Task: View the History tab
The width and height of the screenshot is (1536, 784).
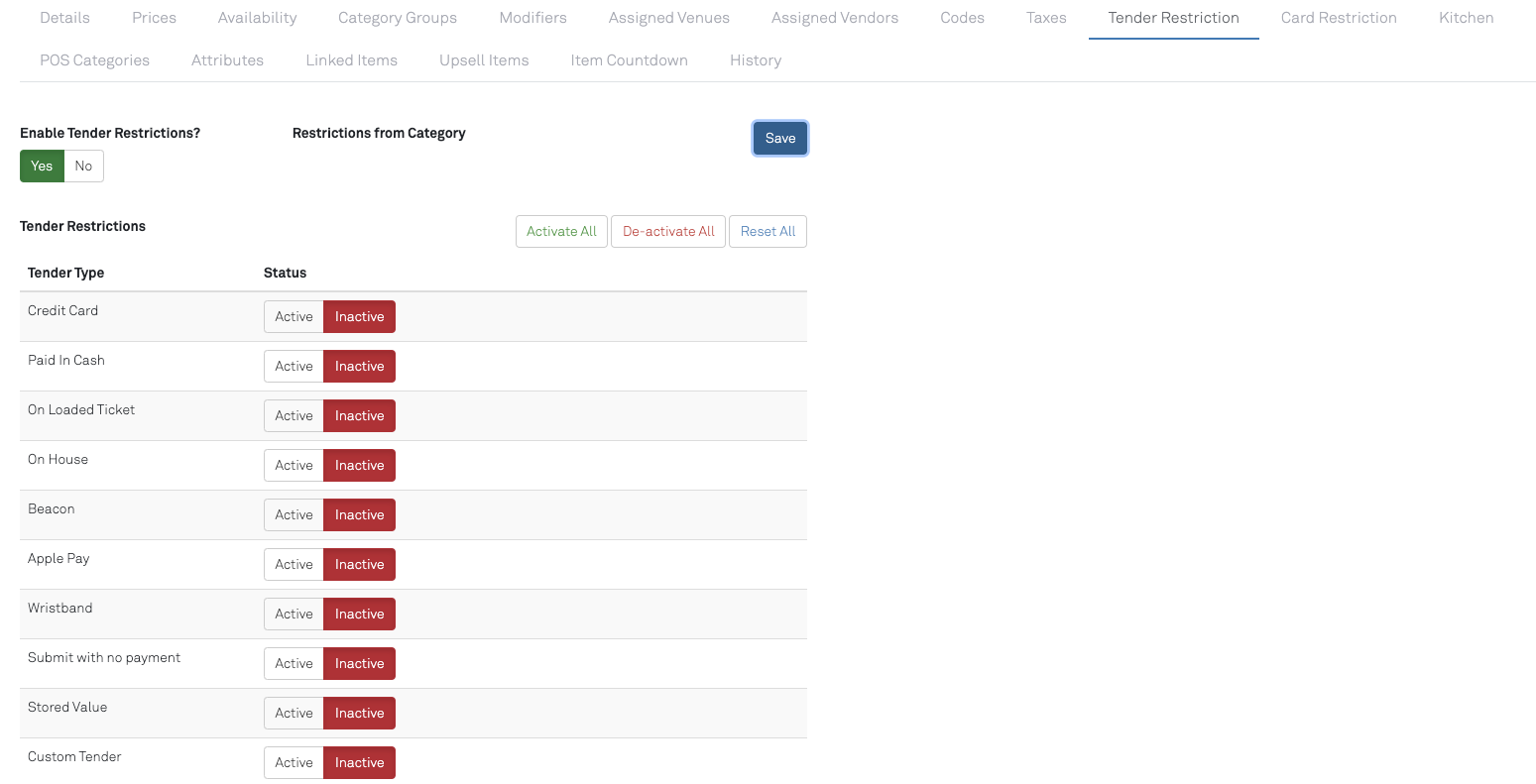Action: (755, 60)
